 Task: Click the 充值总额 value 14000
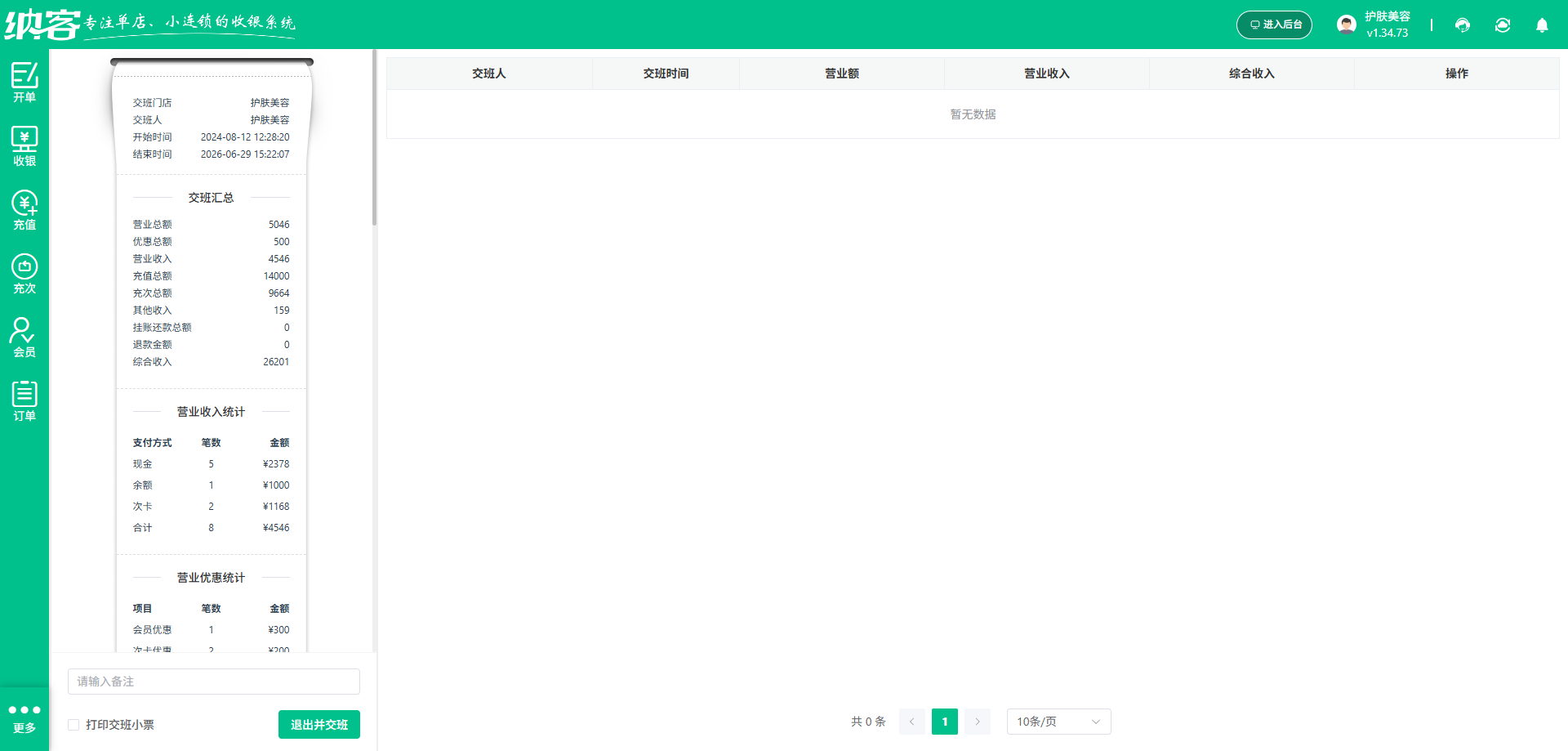click(x=277, y=276)
